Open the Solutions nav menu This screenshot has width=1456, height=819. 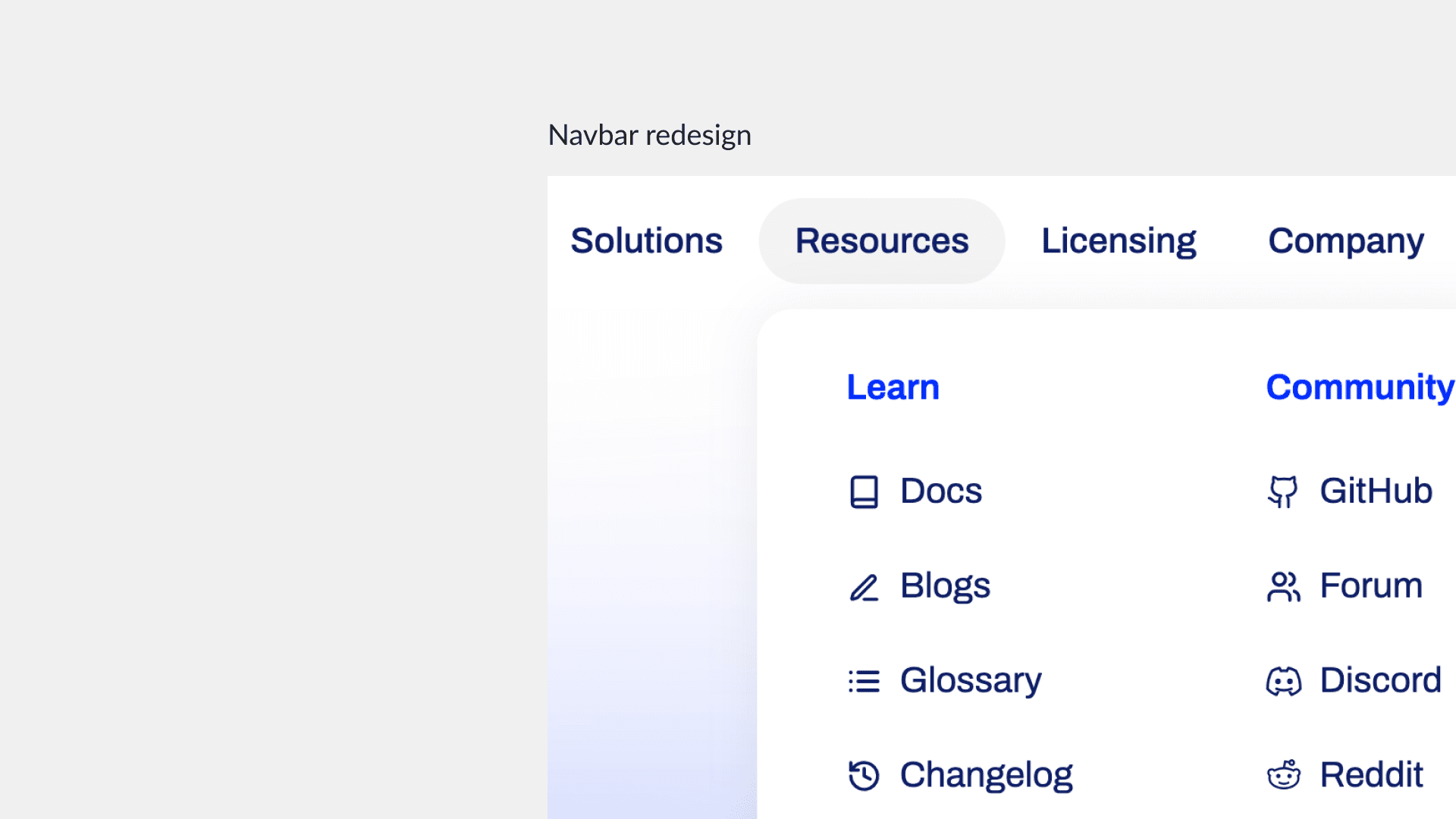pyautogui.click(x=646, y=241)
